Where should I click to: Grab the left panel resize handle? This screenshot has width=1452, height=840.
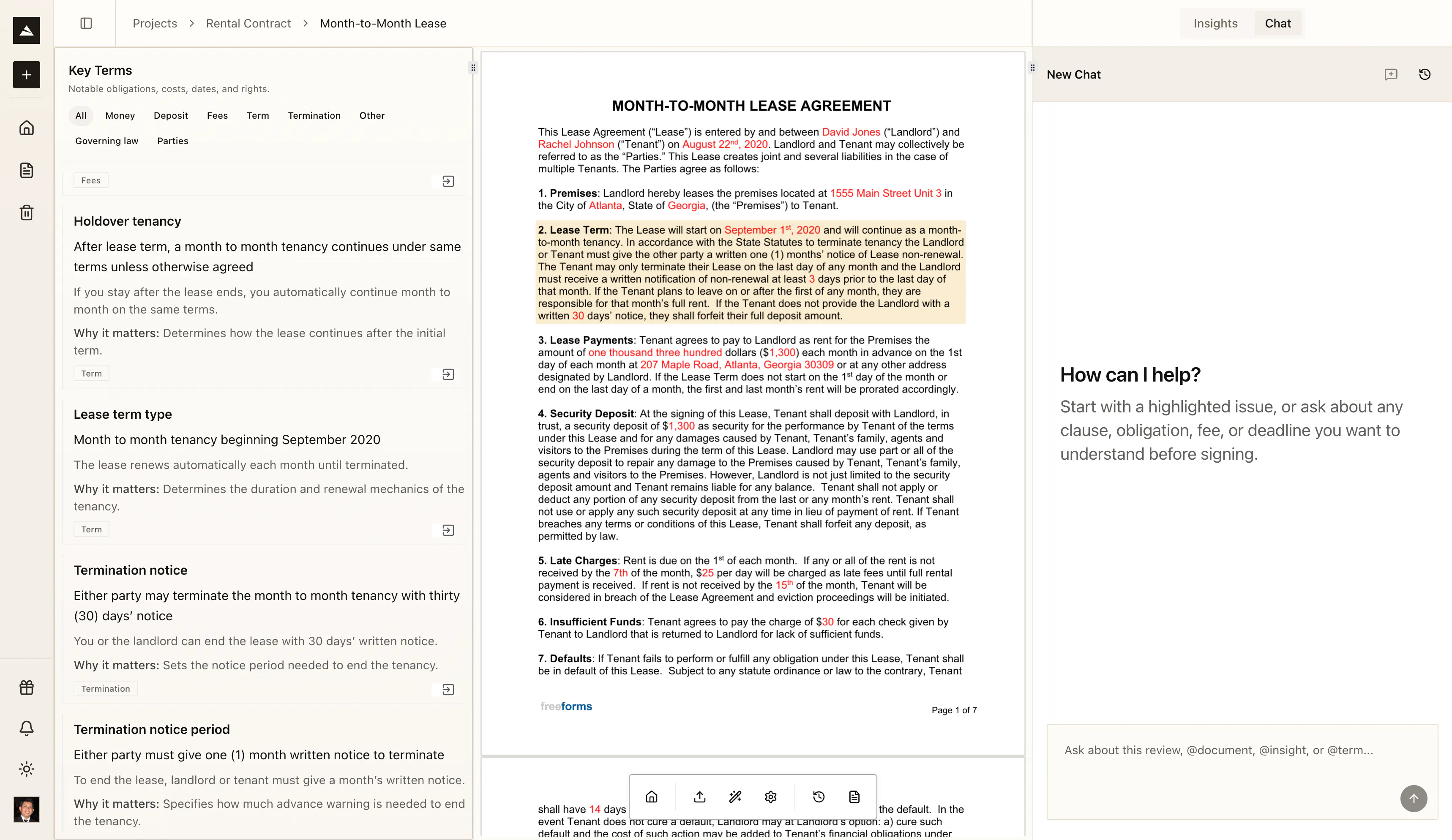473,68
